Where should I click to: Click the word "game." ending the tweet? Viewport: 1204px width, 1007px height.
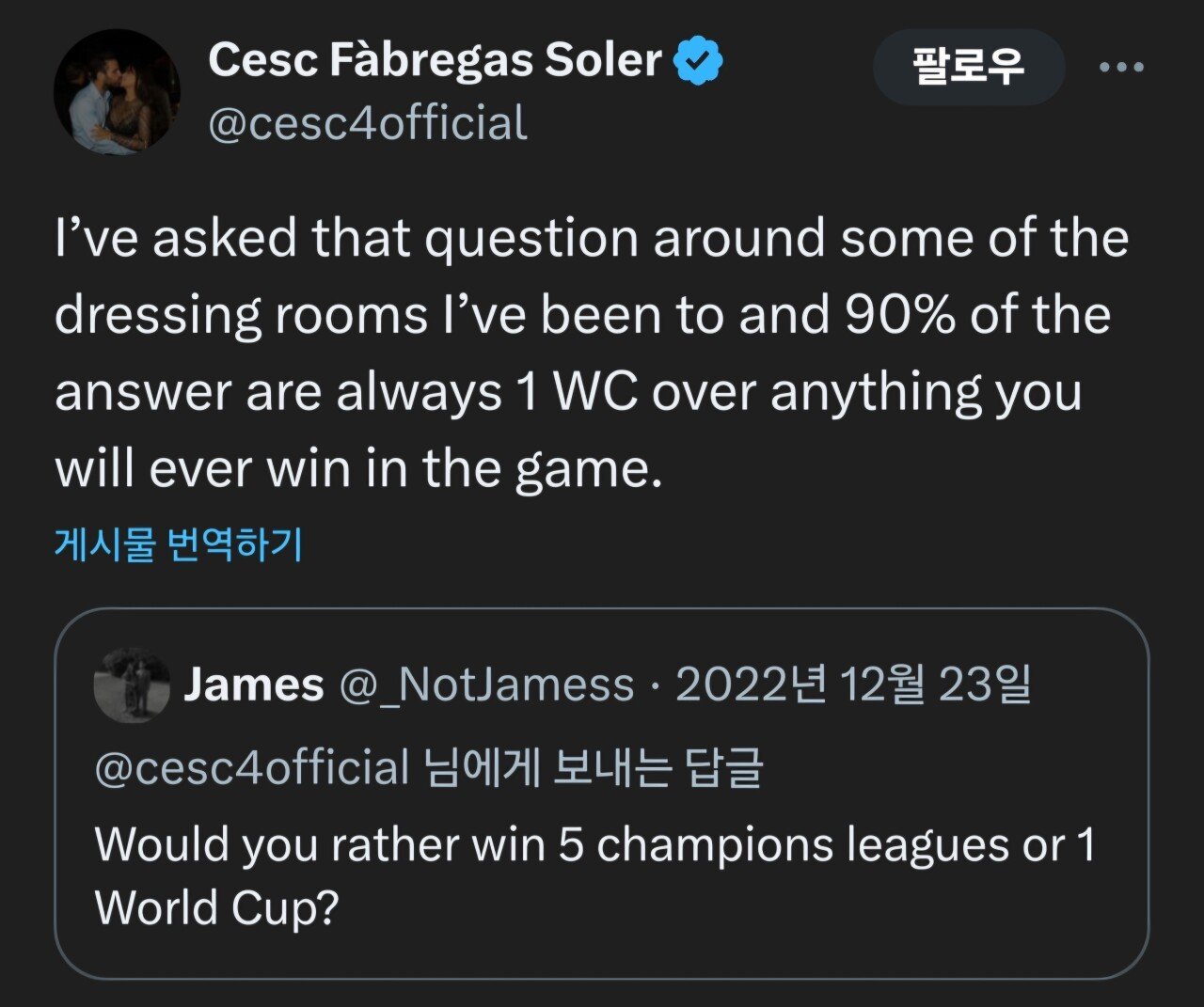click(x=588, y=469)
